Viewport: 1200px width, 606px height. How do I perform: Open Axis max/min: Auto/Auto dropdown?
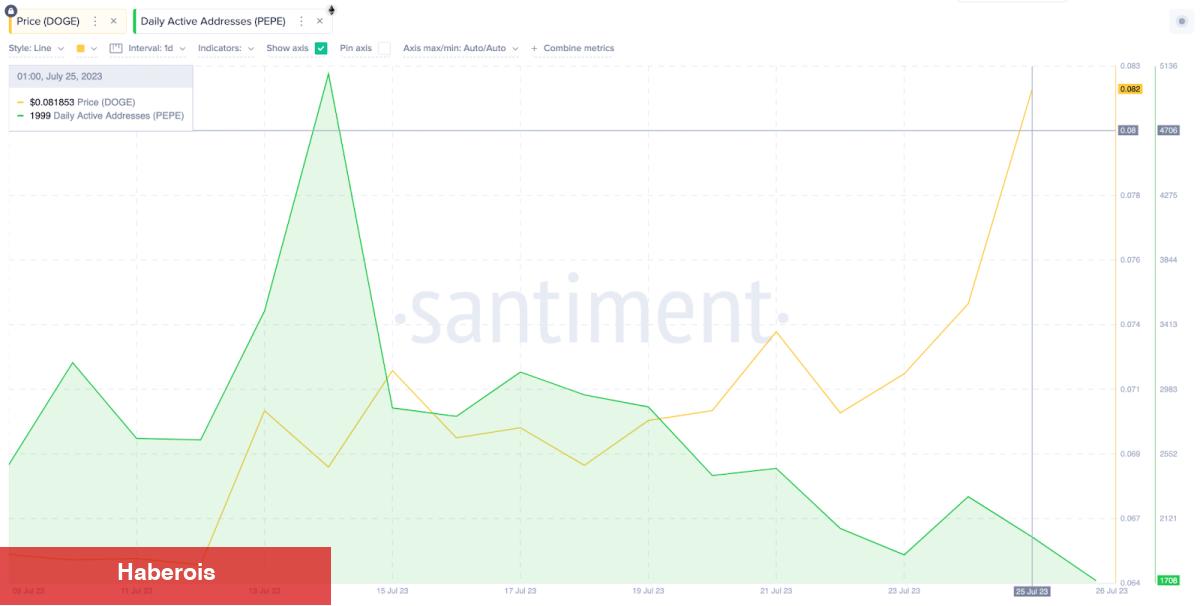pyautogui.click(x=461, y=48)
